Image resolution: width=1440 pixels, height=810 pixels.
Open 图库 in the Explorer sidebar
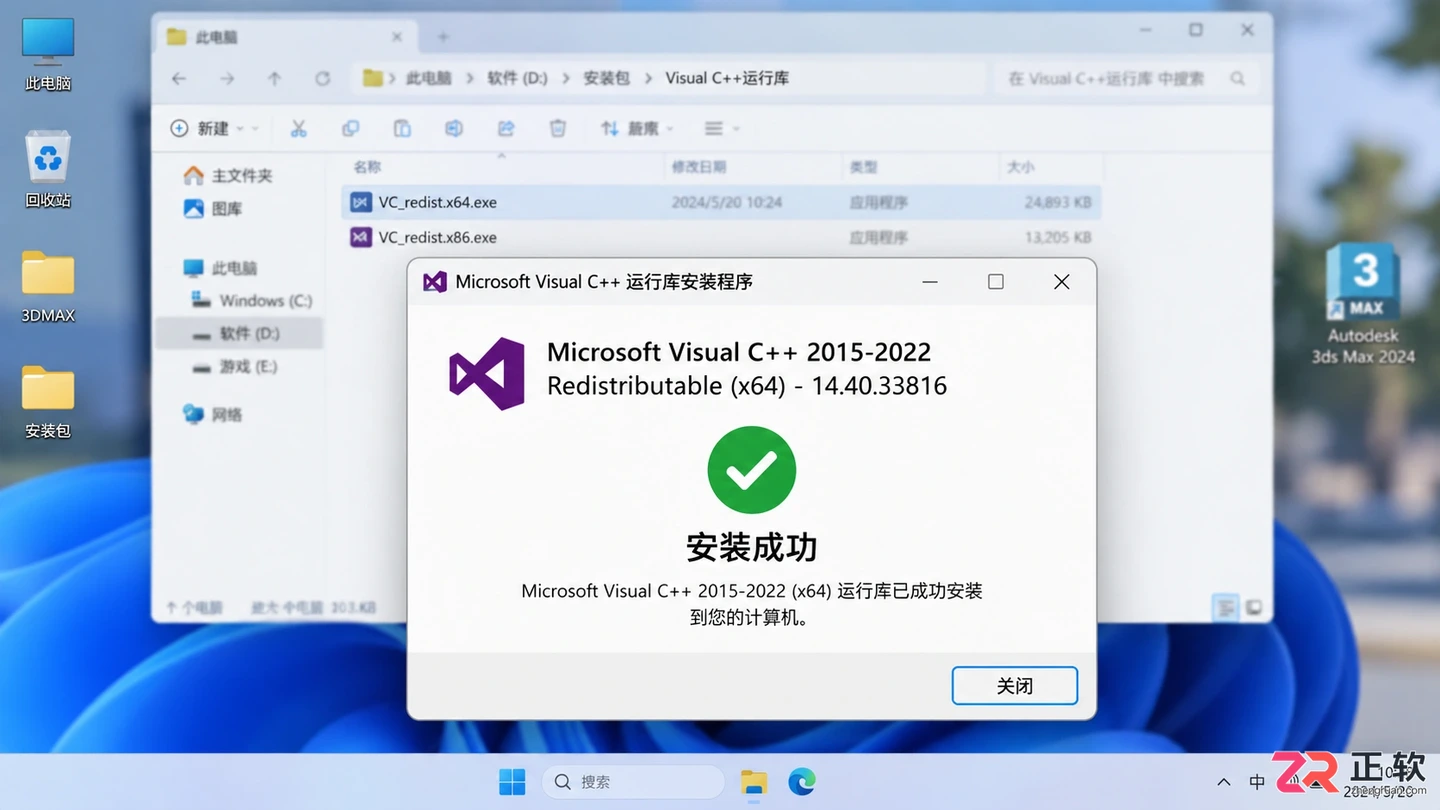click(214, 208)
